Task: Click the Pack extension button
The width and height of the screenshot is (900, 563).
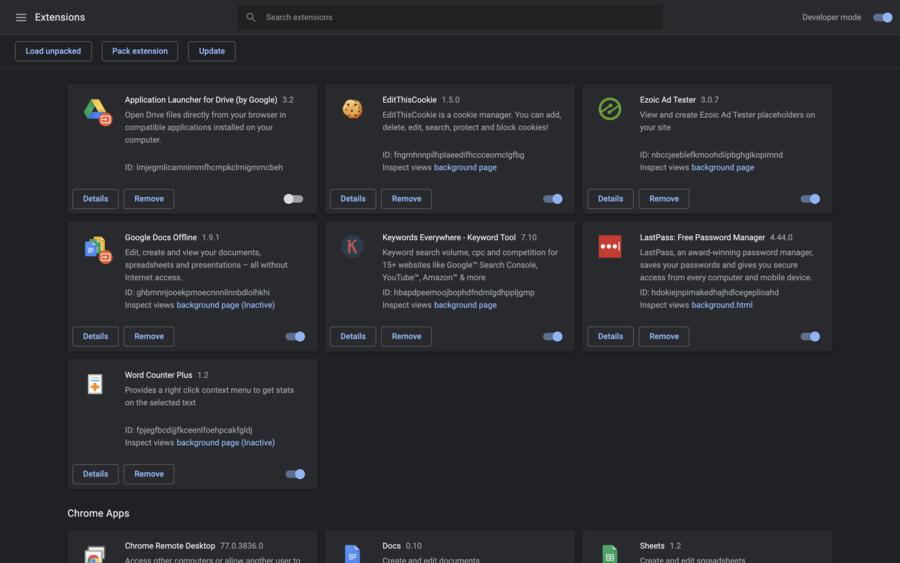Action: 139,51
